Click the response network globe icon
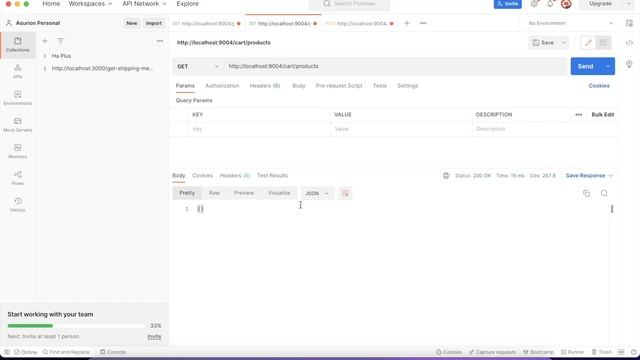This screenshot has width=640, height=360. (x=446, y=176)
